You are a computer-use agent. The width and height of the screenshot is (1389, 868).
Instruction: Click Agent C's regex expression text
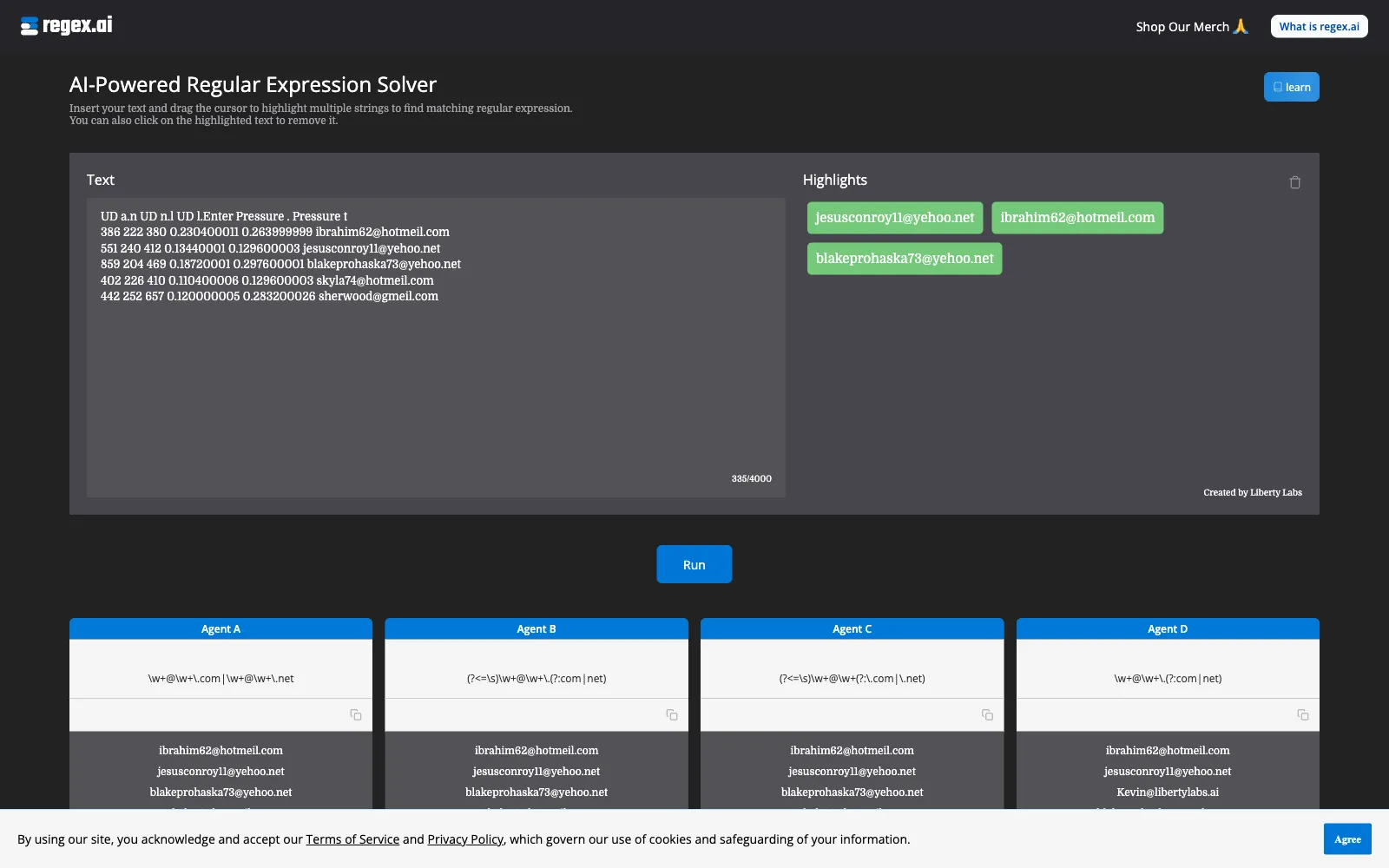[852, 679]
